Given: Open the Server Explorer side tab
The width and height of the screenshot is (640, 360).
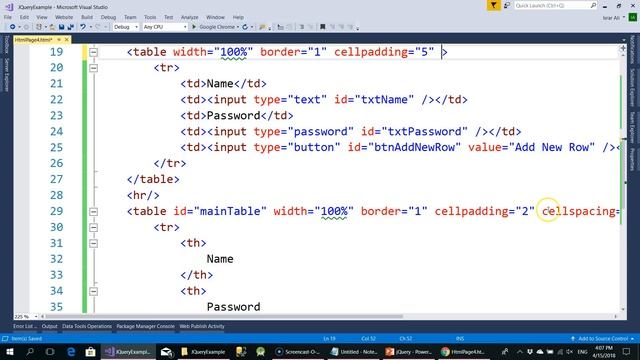Looking at the screenshot, I should point(7,75).
